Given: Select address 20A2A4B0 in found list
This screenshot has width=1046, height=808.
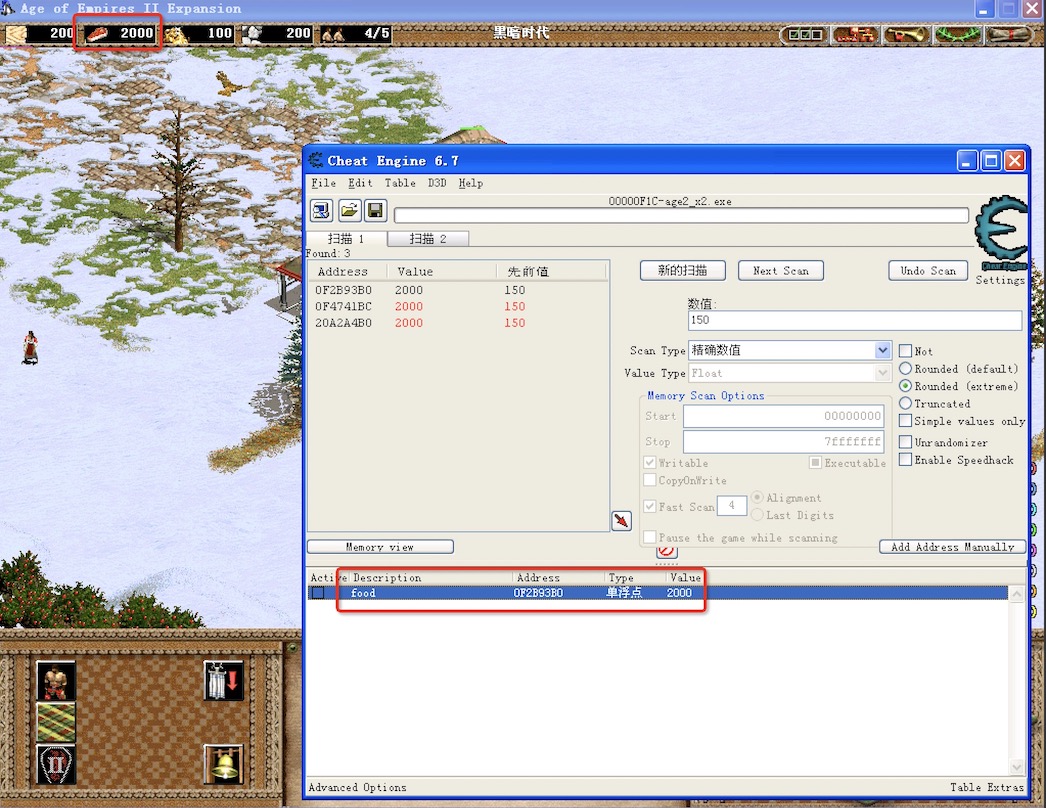Looking at the screenshot, I should click(344, 323).
